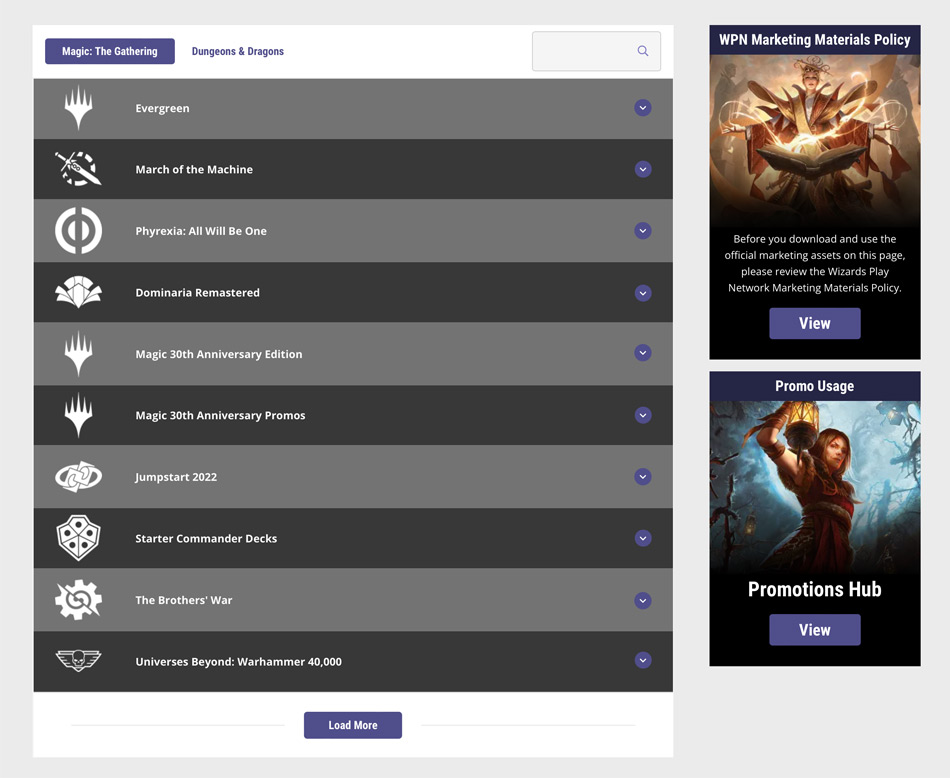The height and width of the screenshot is (778, 950).
Task: Click The Brothers' War gear icon
Action: coord(78,600)
